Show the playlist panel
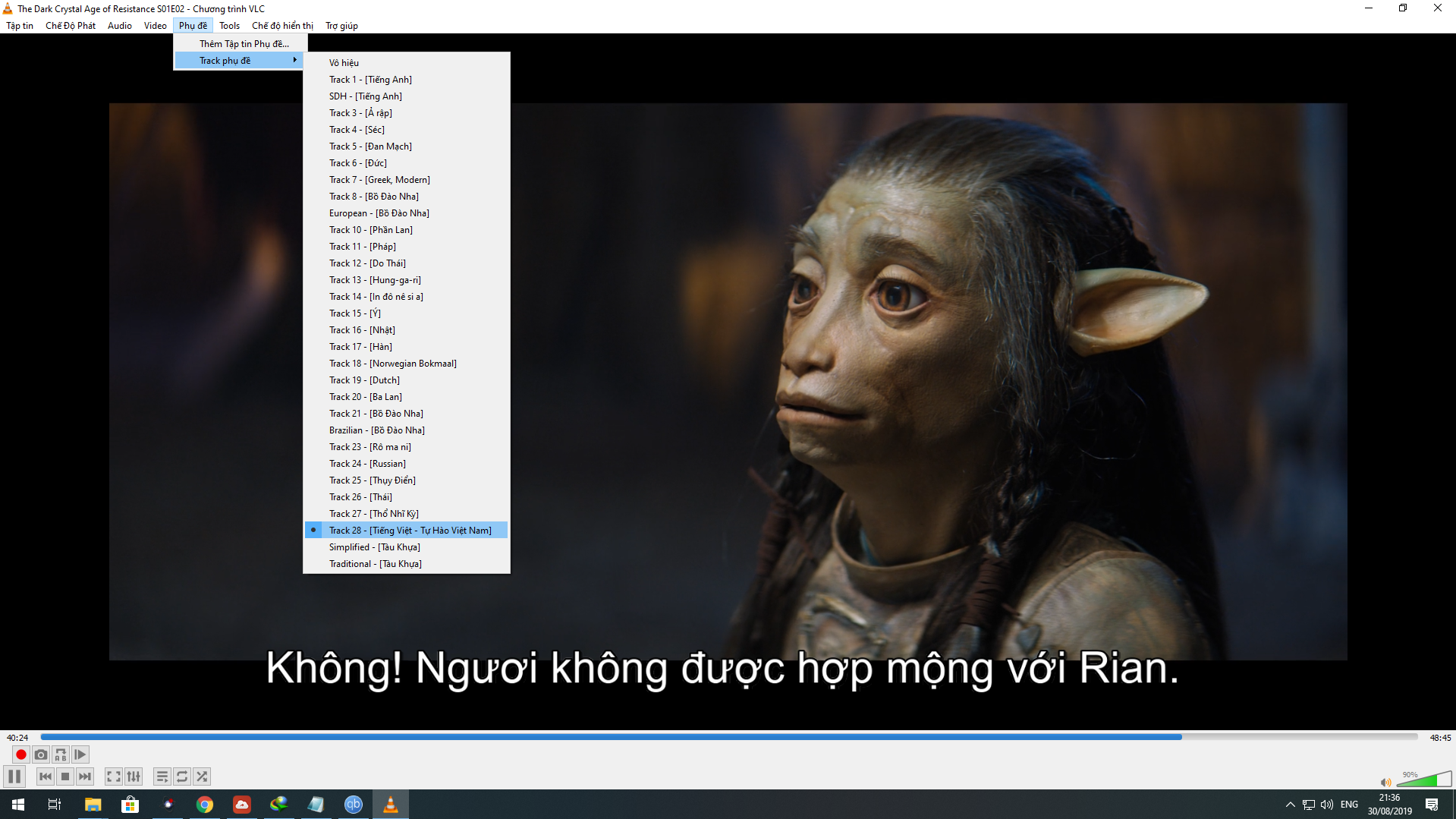Image resolution: width=1456 pixels, height=819 pixels. coord(162,776)
